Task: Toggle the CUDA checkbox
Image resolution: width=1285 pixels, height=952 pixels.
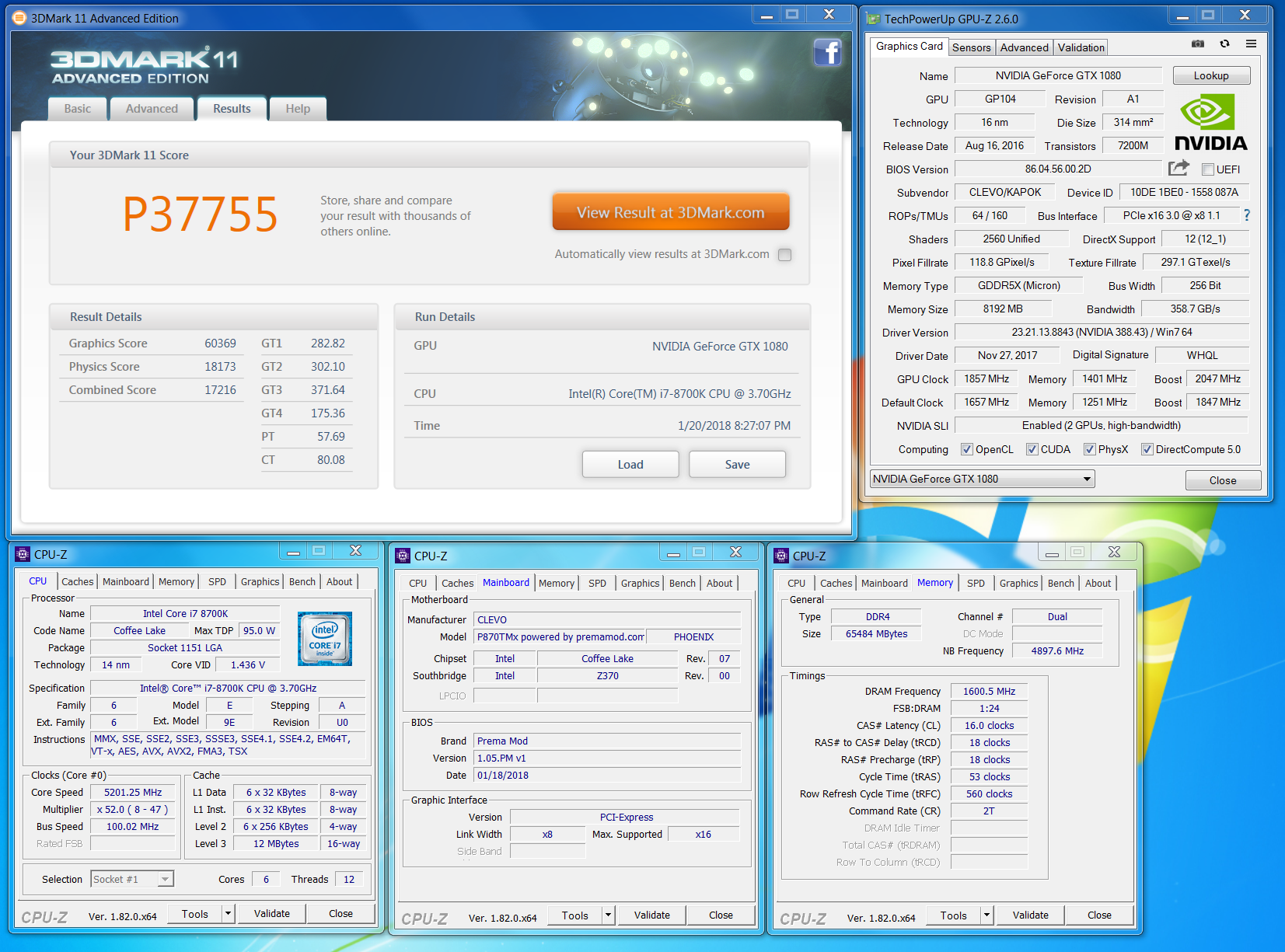Action: 1032,449
